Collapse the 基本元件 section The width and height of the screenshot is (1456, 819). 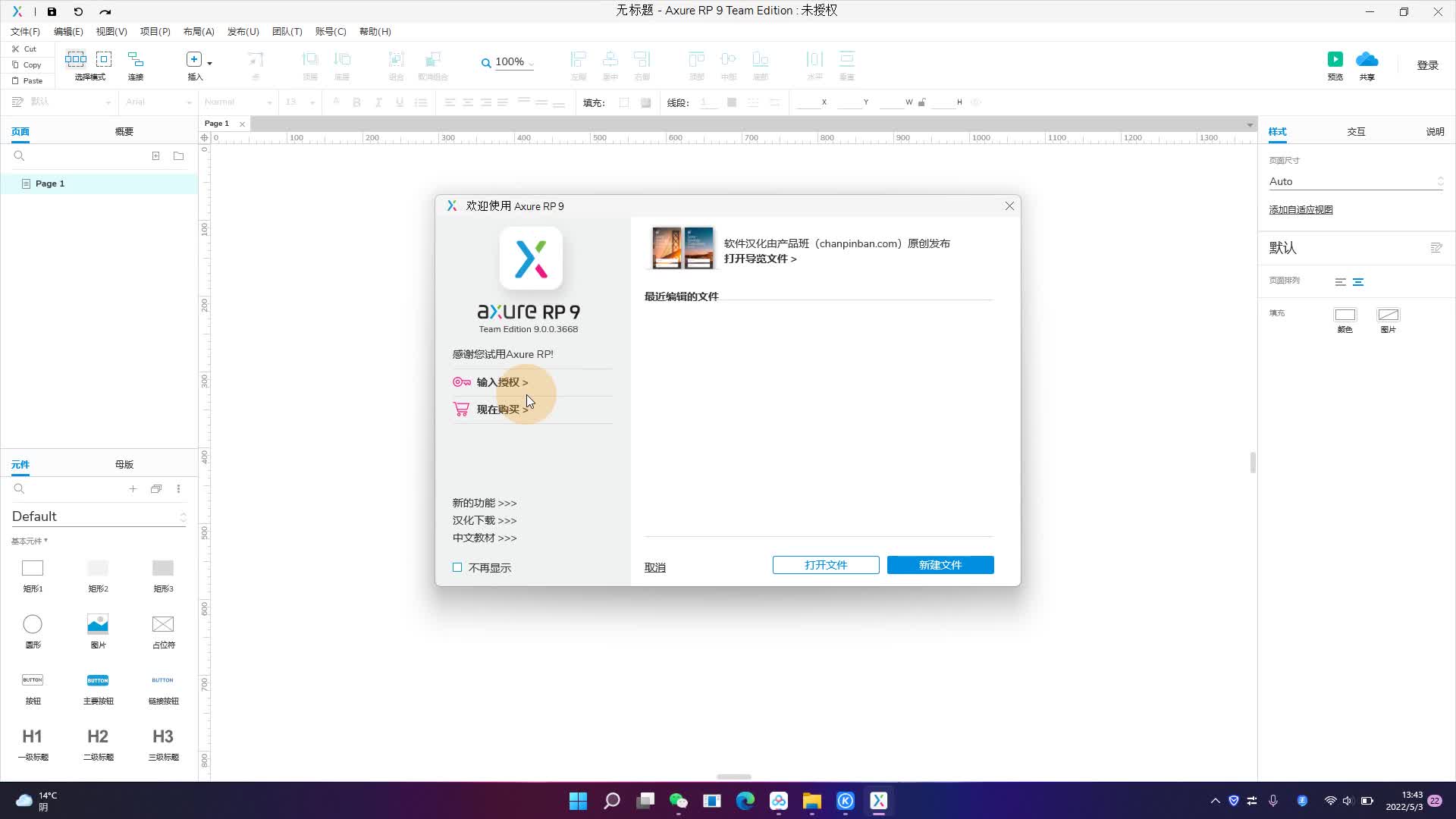point(29,541)
